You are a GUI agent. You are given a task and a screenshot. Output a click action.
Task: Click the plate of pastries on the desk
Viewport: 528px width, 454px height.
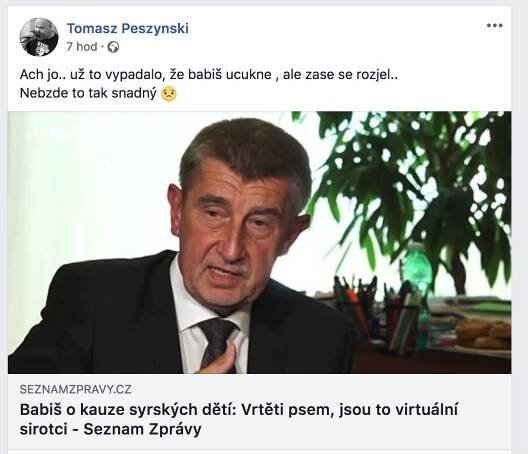point(483,333)
